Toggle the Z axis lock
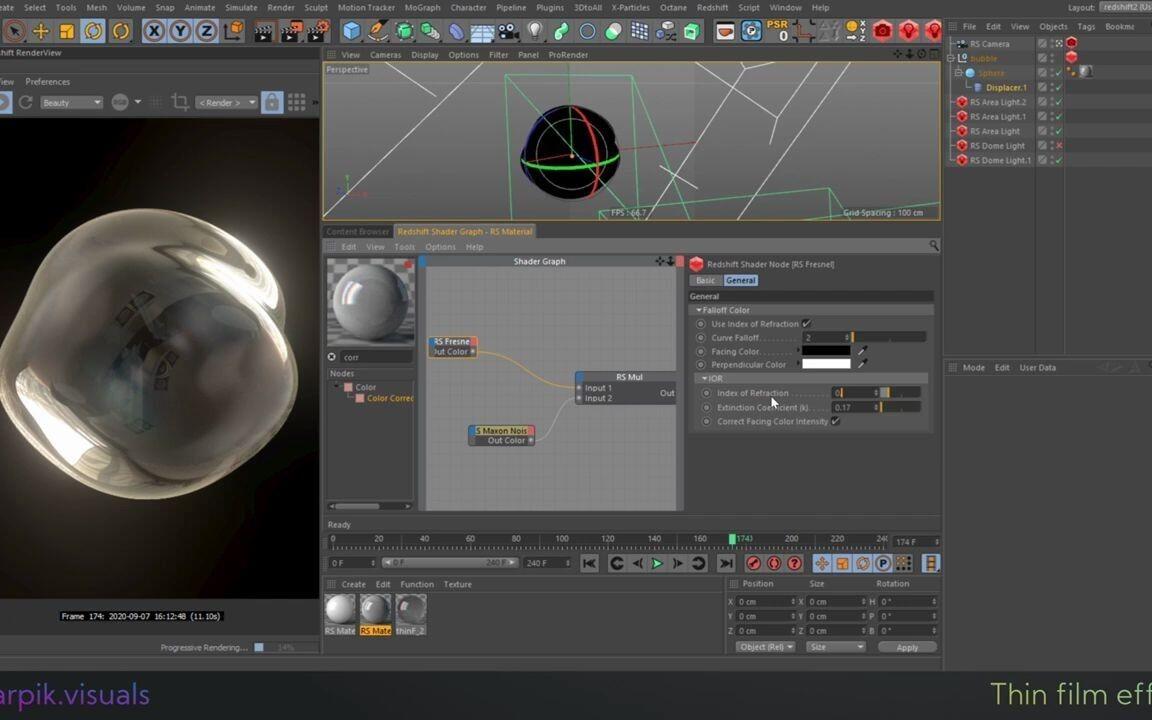 coord(206,32)
